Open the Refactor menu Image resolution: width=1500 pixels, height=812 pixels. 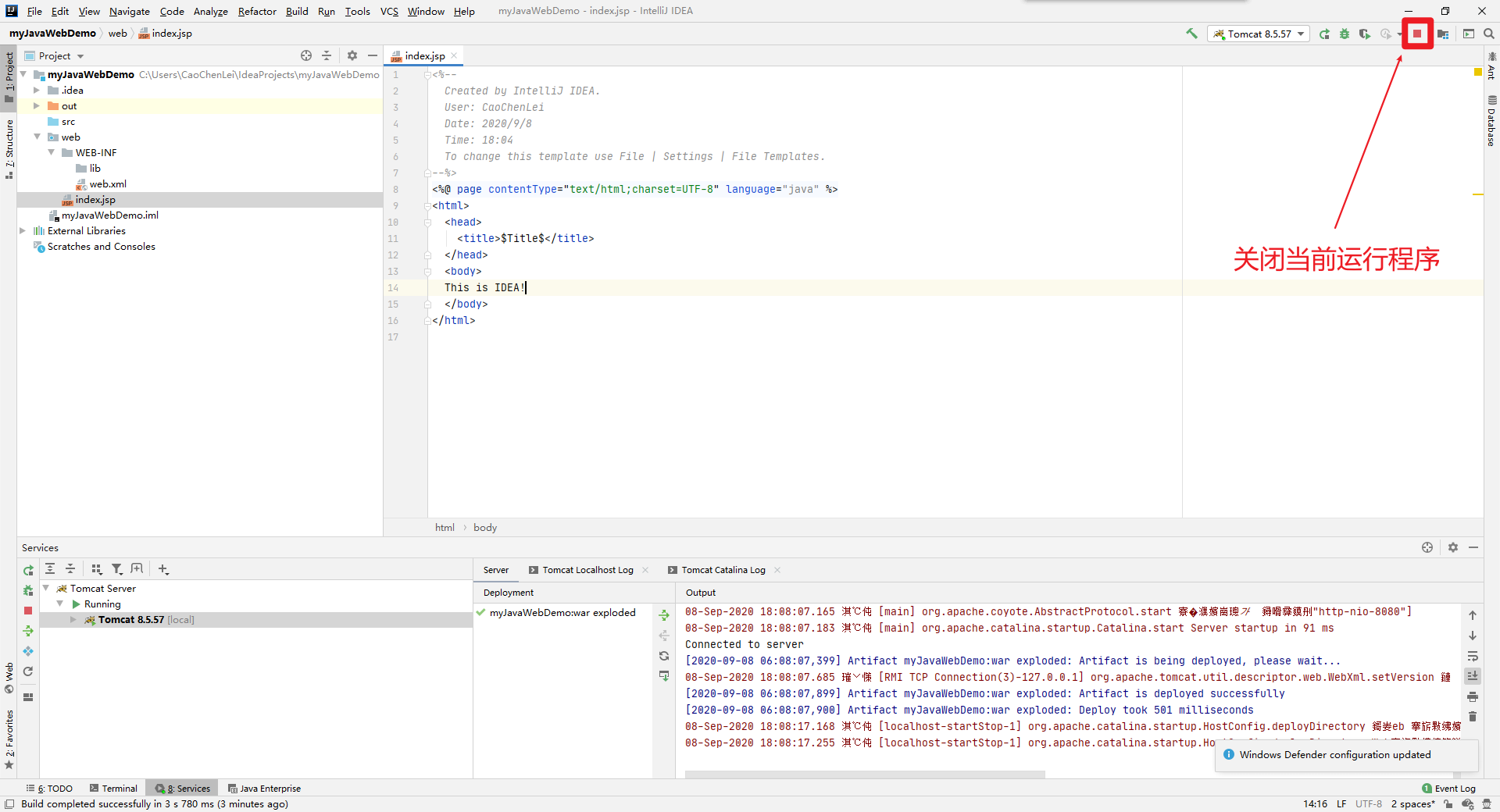point(257,11)
